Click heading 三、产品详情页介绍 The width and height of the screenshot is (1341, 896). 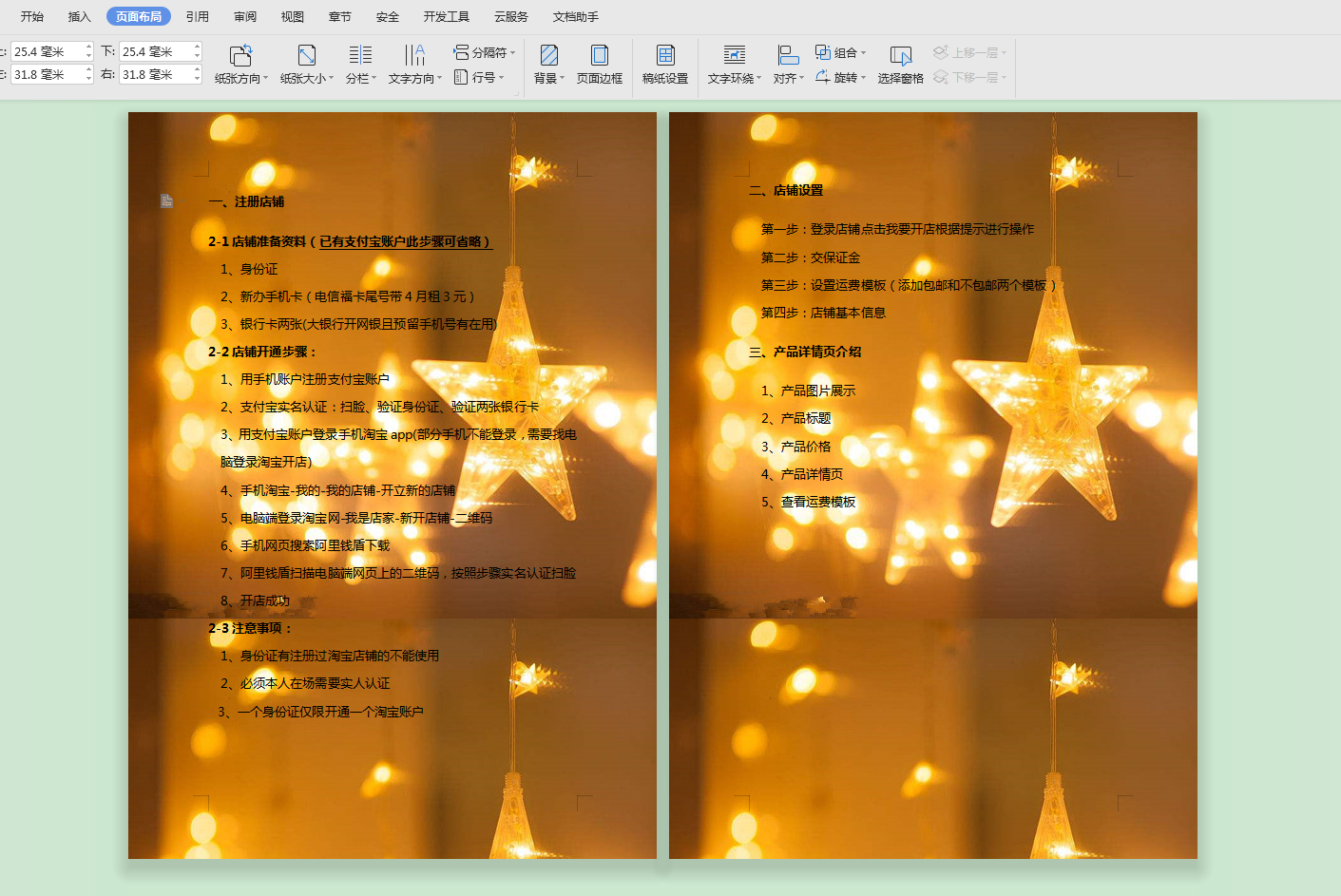pyautogui.click(x=805, y=352)
